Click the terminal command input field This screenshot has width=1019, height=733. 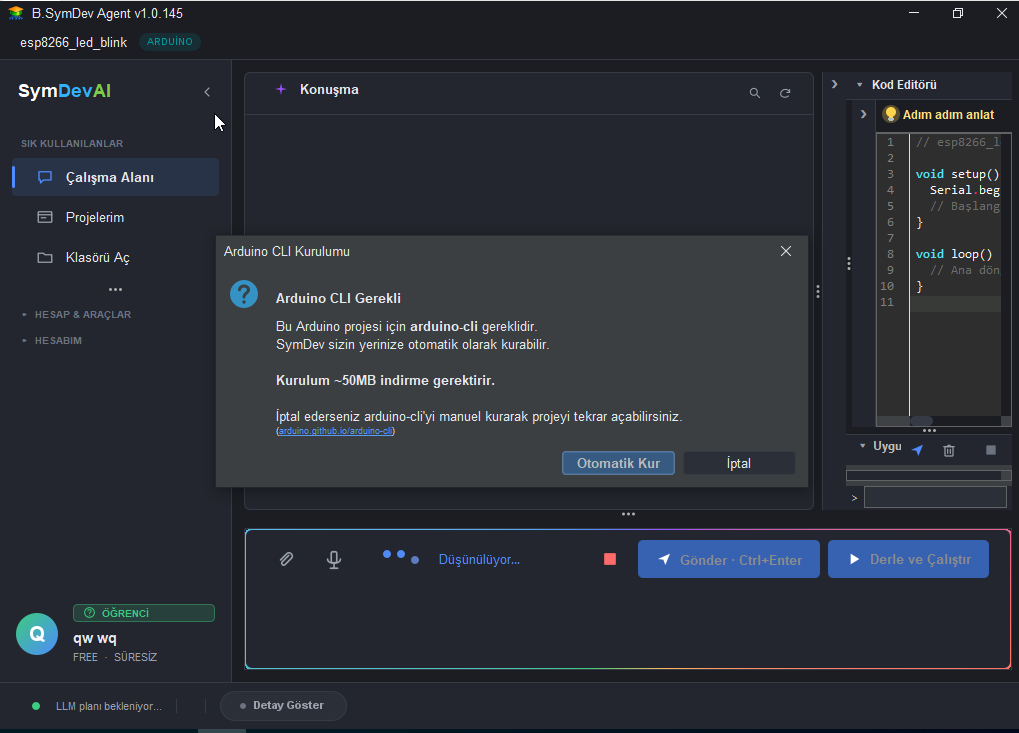click(x=935, y=497)
